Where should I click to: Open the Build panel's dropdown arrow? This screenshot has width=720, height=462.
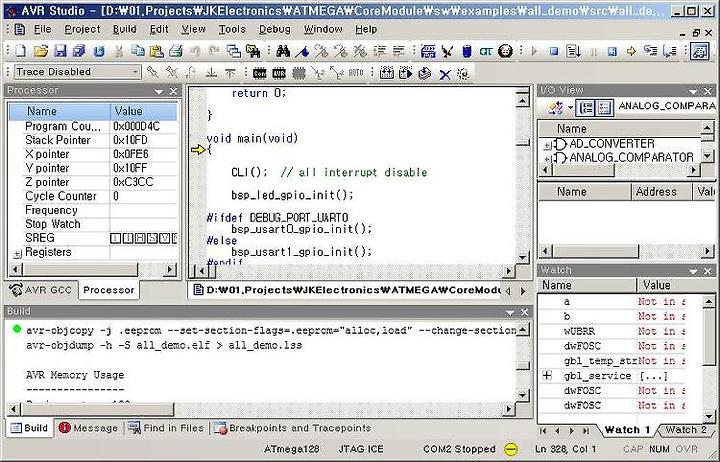pyautogui.click(x=510, y=312)
